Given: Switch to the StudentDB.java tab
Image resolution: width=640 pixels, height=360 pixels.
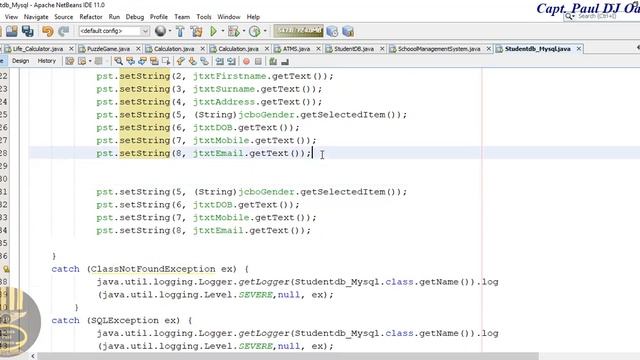Looking at the screenshot, I should 354,49.
